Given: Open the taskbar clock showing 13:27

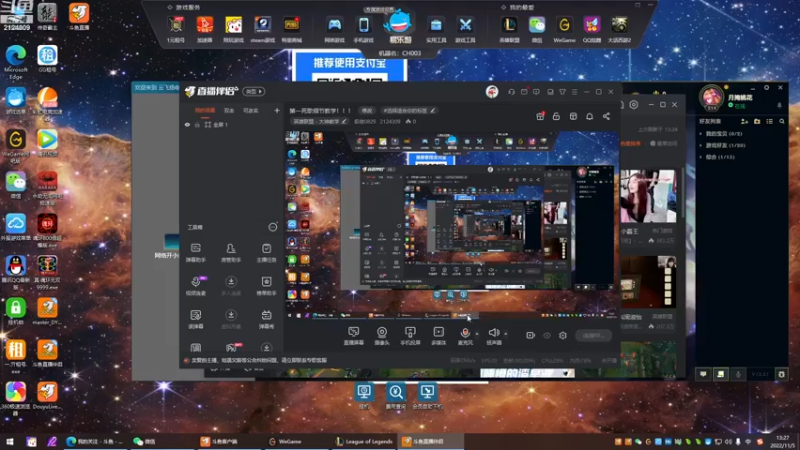Looking at the screenshot, I should (x=782, y=441).
